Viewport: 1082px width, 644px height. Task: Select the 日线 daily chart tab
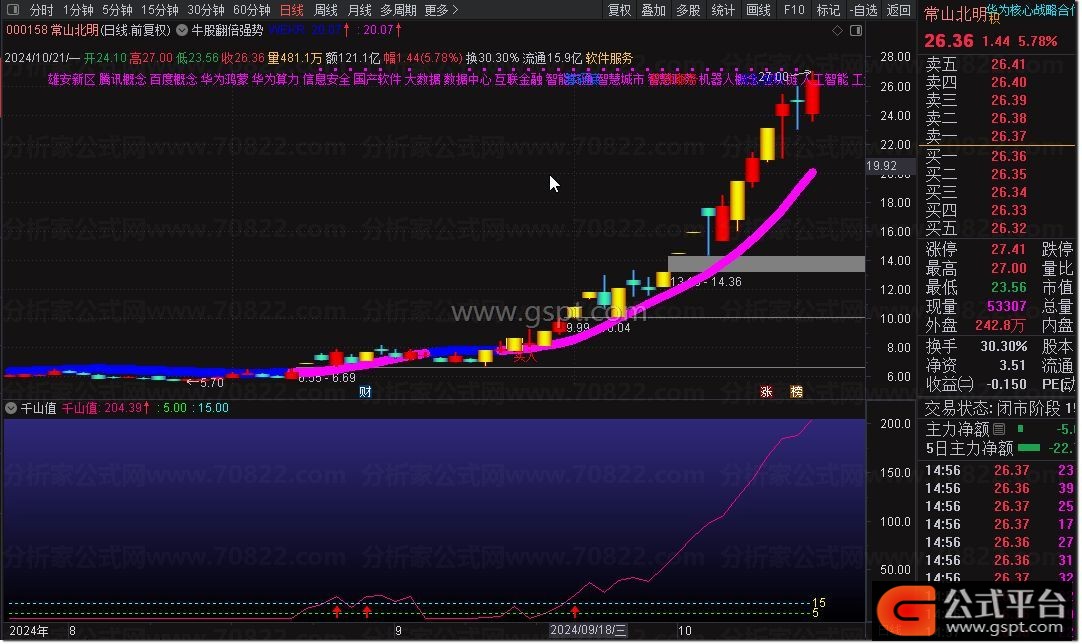point(292,10)
